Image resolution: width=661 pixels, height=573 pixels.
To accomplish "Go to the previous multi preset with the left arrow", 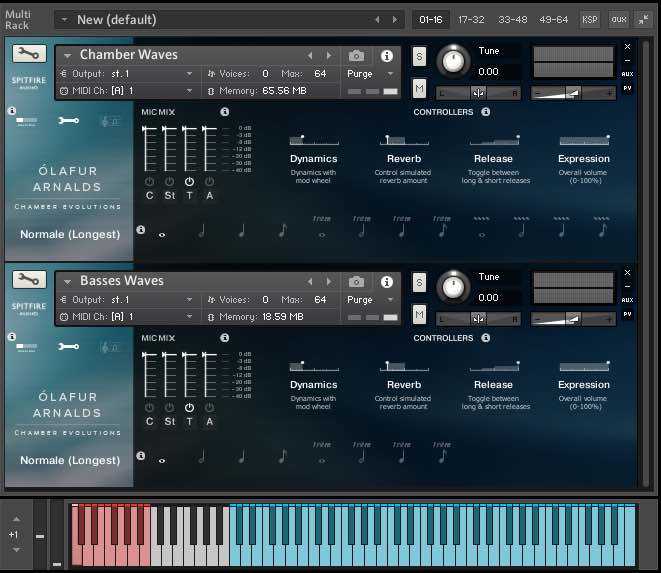I will 377,19.
